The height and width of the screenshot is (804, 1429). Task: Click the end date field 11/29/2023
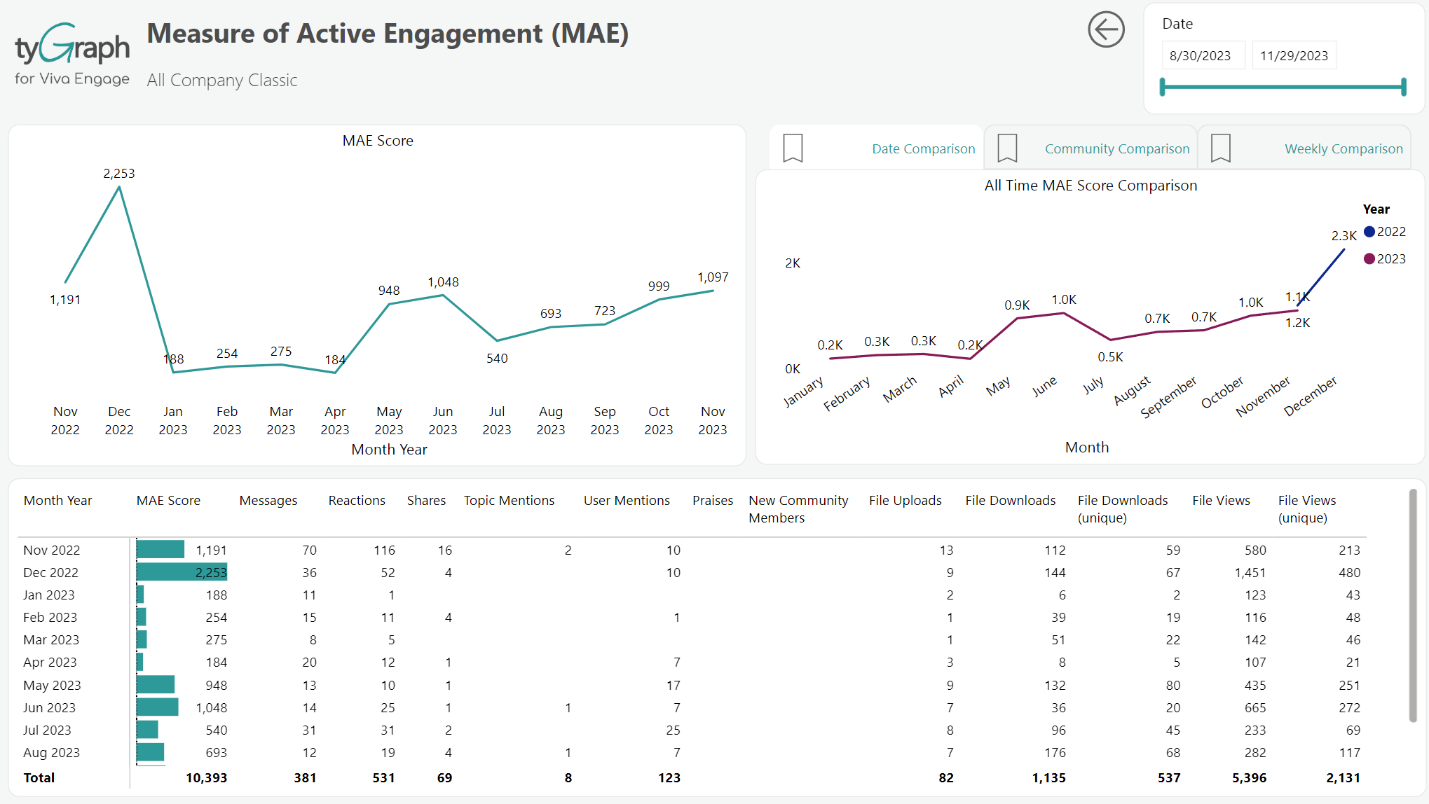(x=1294, y=56)
